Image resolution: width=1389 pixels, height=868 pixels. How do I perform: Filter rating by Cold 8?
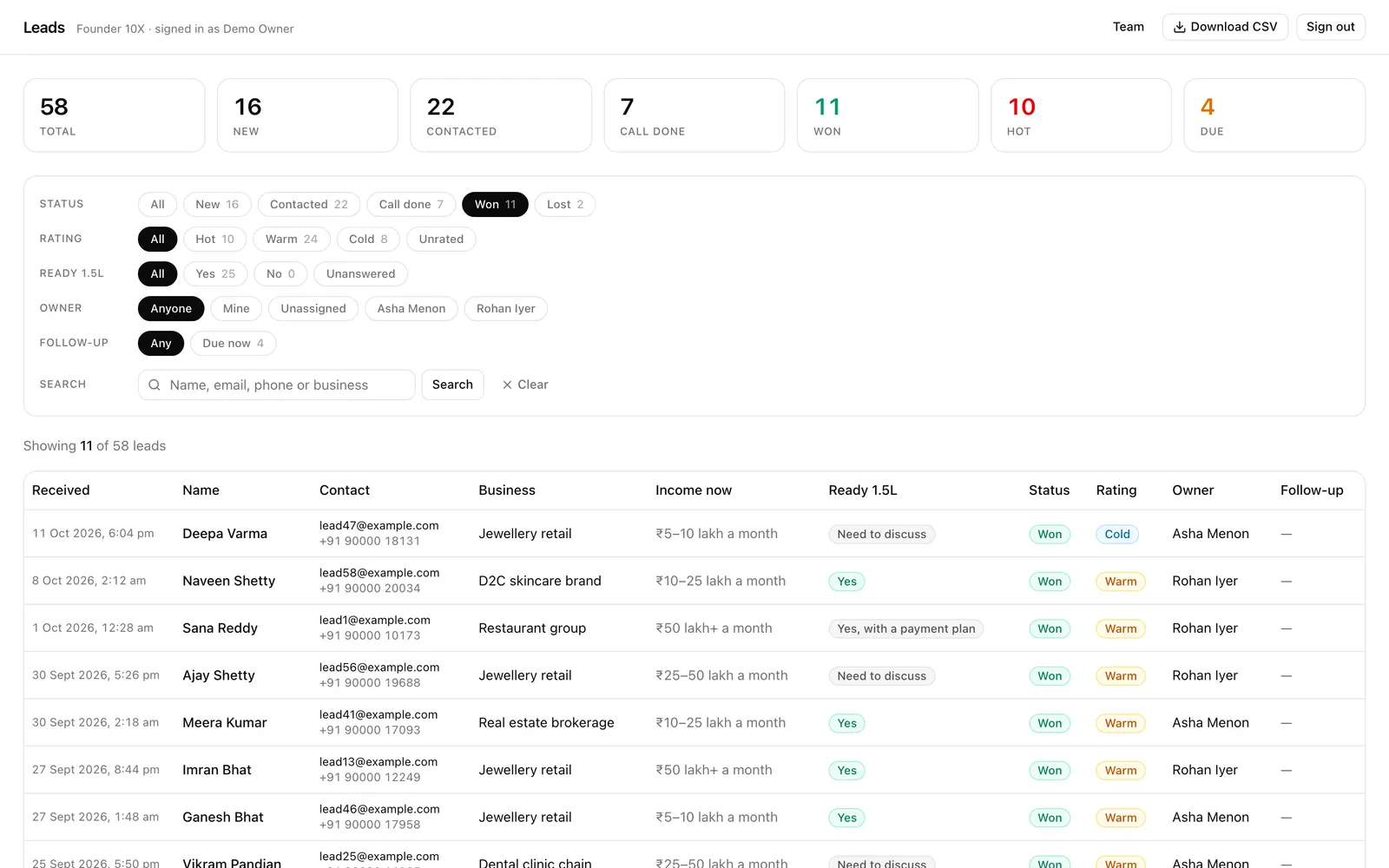pyautogui.click(x=368, y=239)
